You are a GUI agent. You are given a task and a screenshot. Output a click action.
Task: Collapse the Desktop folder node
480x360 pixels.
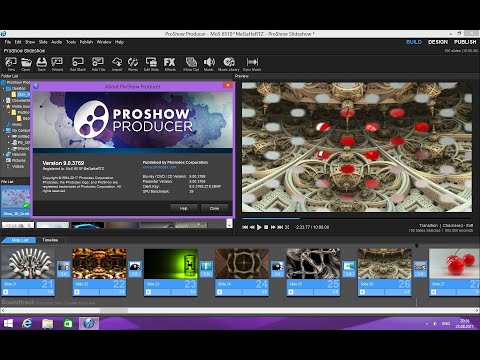[4, 88]
